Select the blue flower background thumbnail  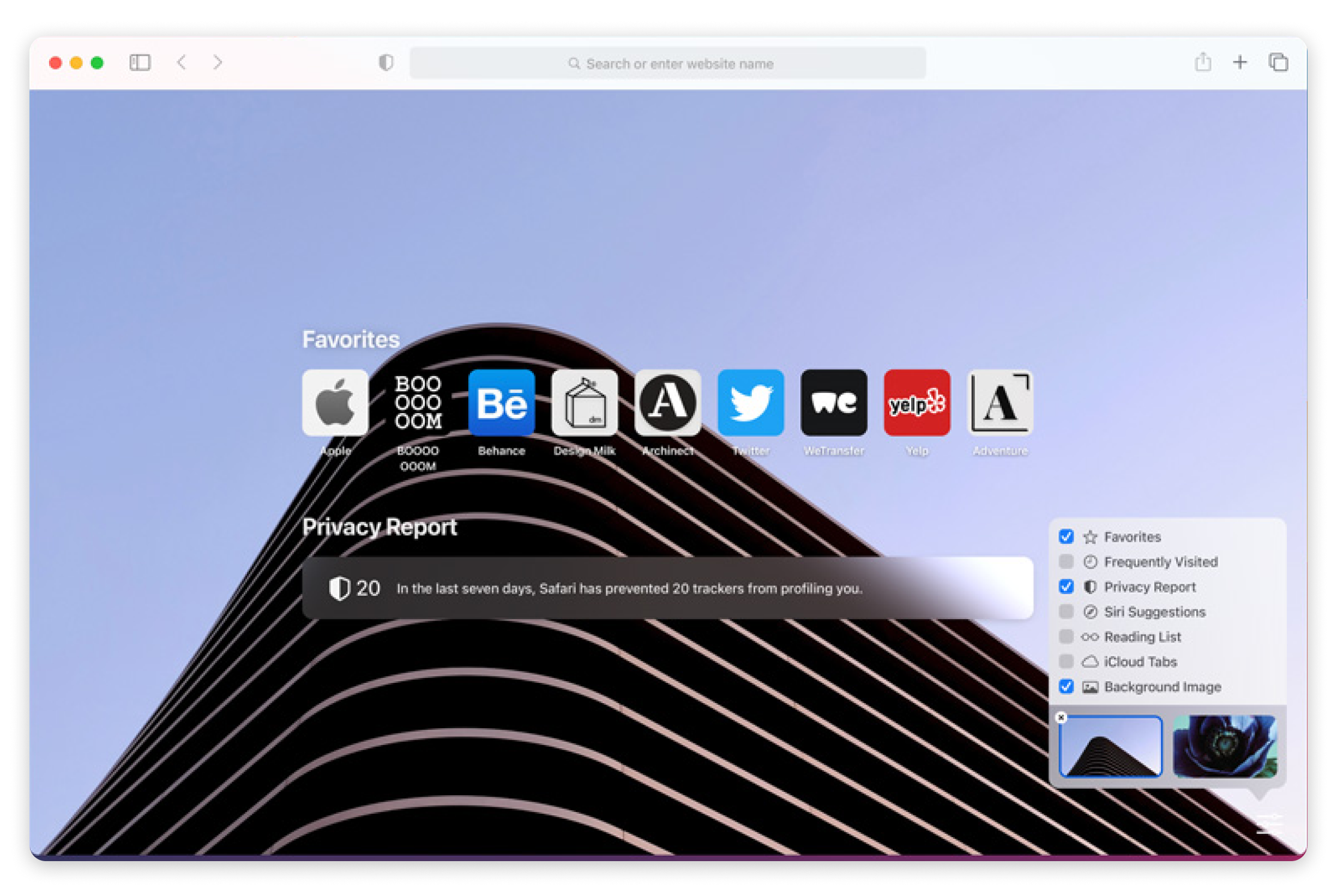[x=1224, y=746]
